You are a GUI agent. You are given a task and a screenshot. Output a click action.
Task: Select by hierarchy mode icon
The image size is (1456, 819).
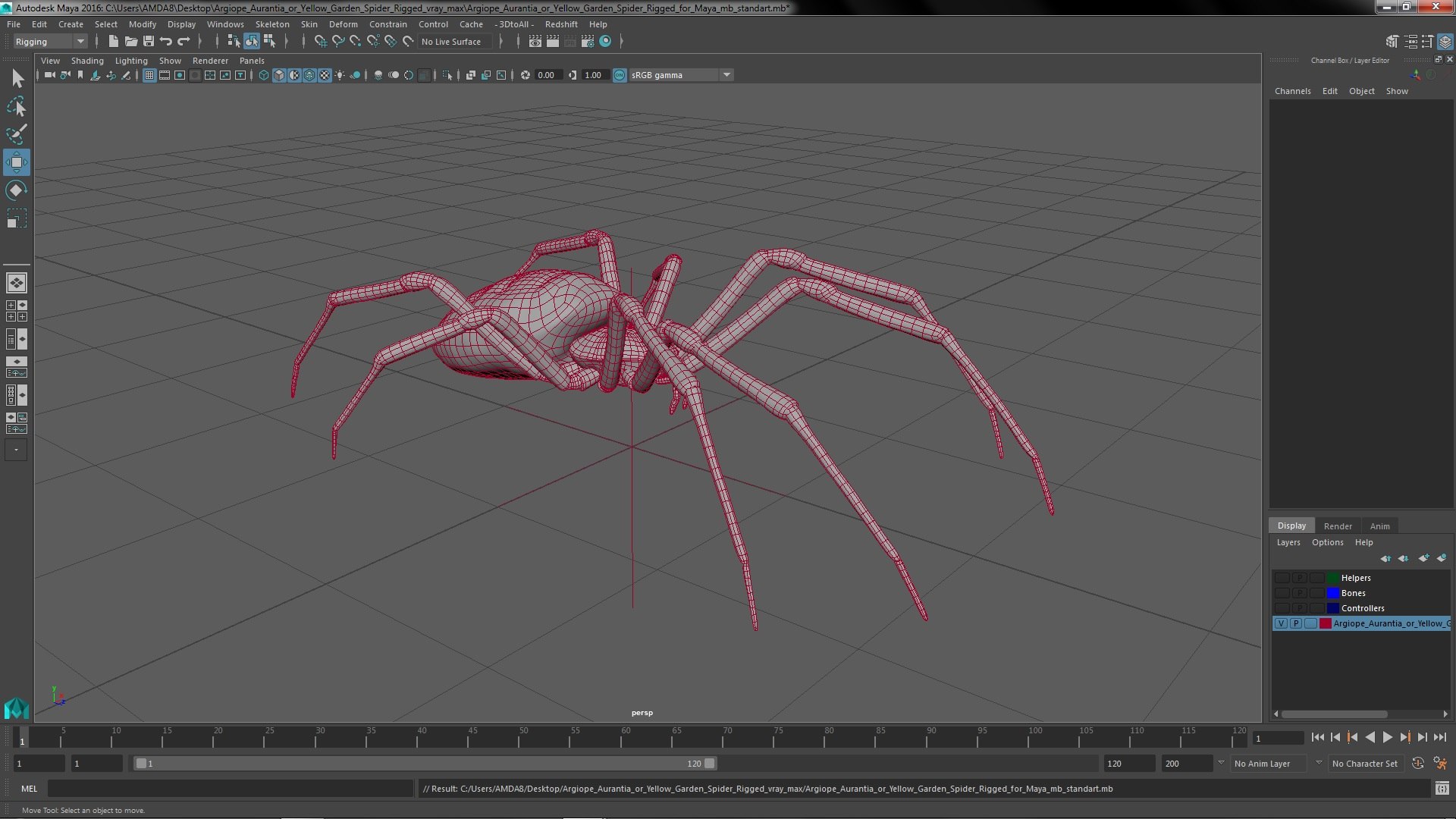[234, 42]
